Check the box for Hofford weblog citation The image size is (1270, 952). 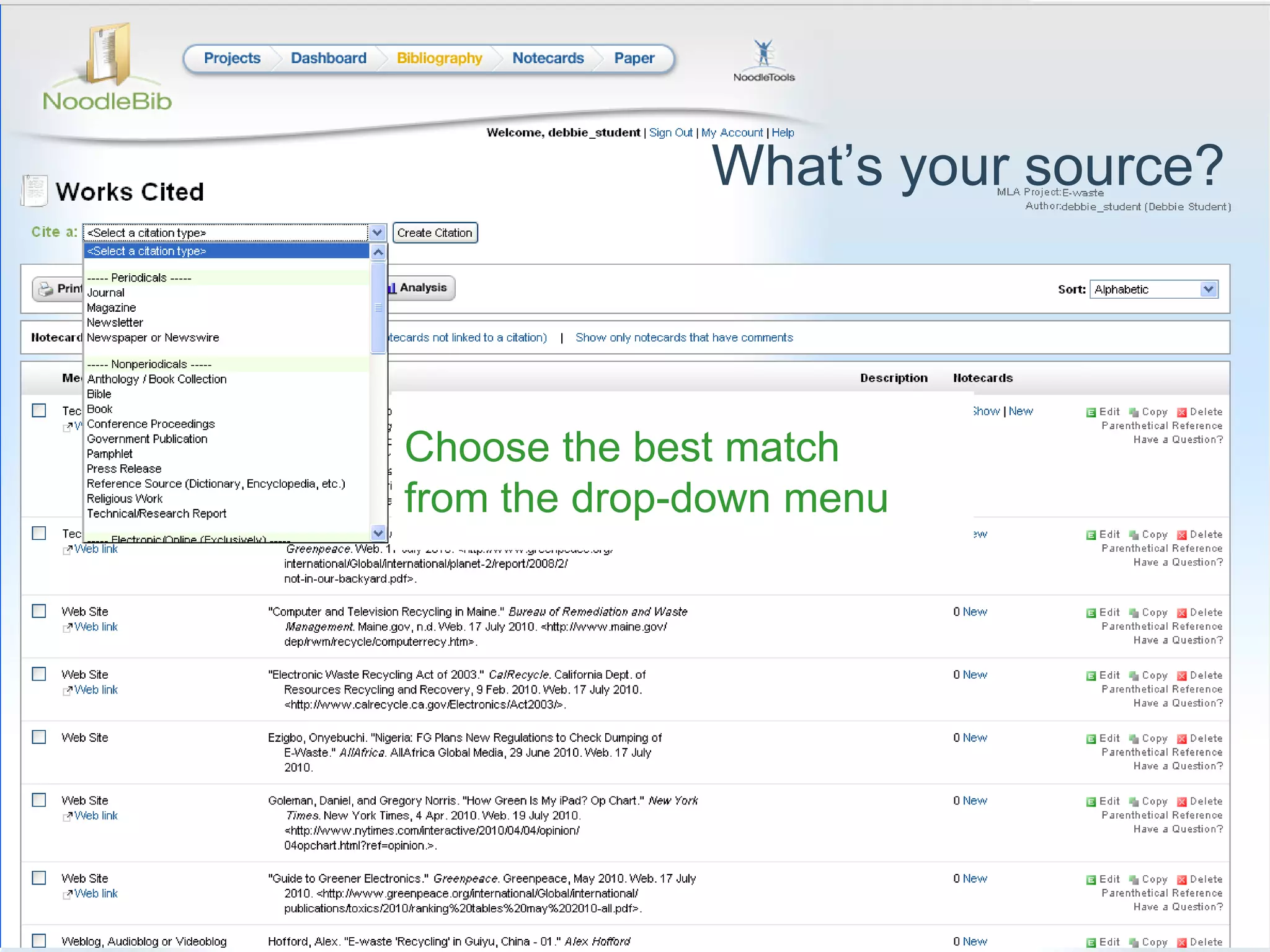[39, 941]
